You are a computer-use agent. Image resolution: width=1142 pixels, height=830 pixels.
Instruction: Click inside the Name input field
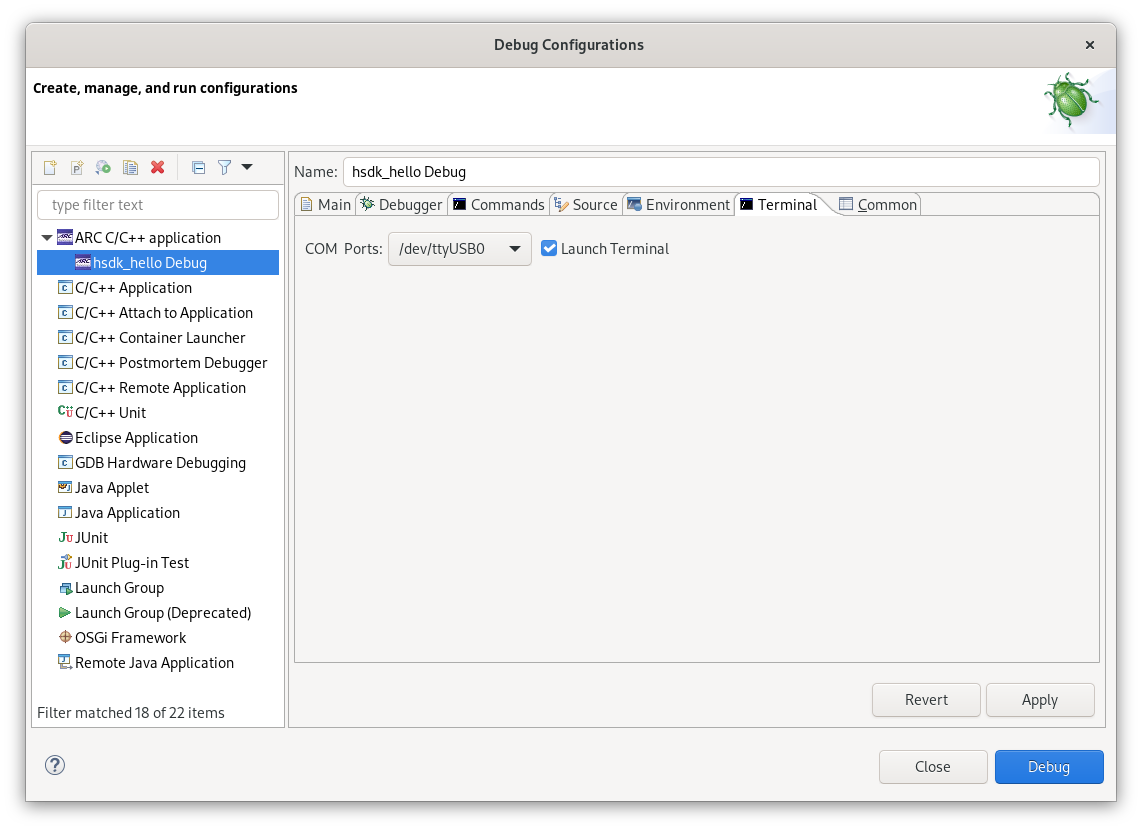pyautogui.click(x=720, y=171)
